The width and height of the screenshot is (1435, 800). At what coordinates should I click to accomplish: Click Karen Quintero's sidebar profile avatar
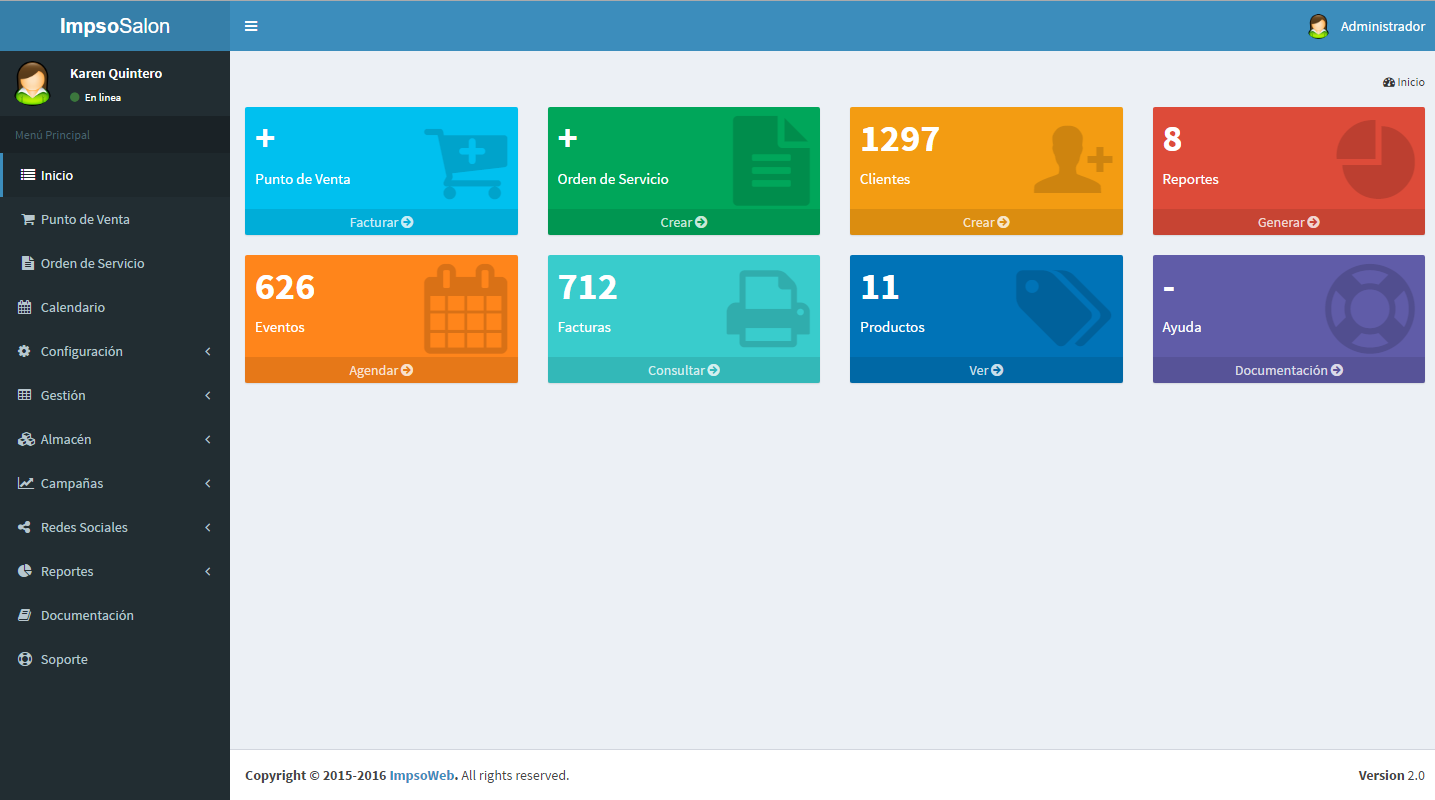[33, 83]
